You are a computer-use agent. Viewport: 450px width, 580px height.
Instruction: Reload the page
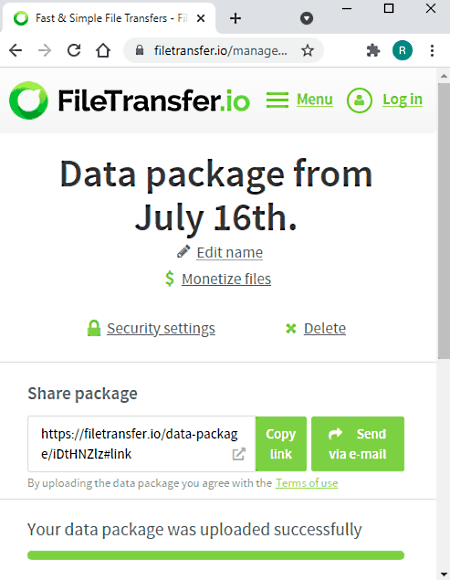pyautogui.click(x=74, y=50)
